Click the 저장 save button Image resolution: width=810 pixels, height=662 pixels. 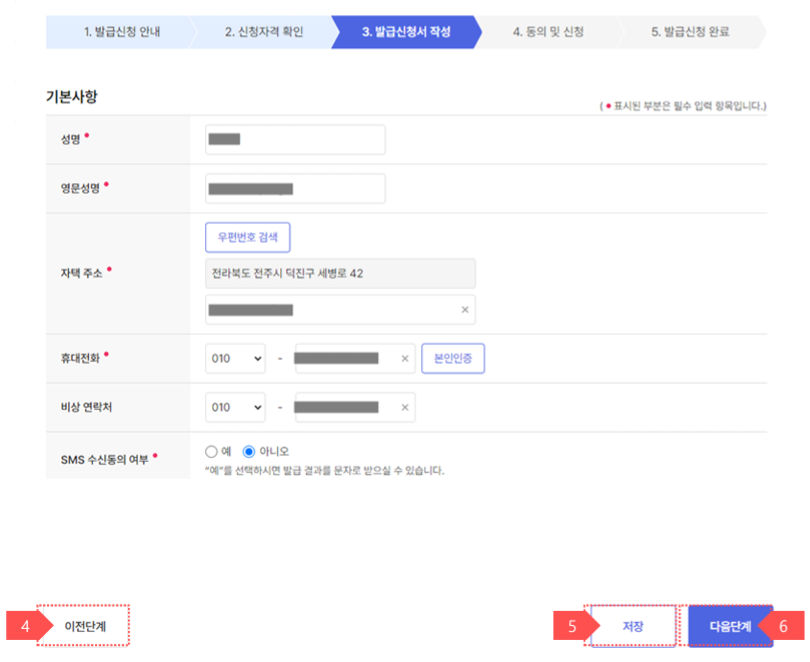click(x=630, y=625)
